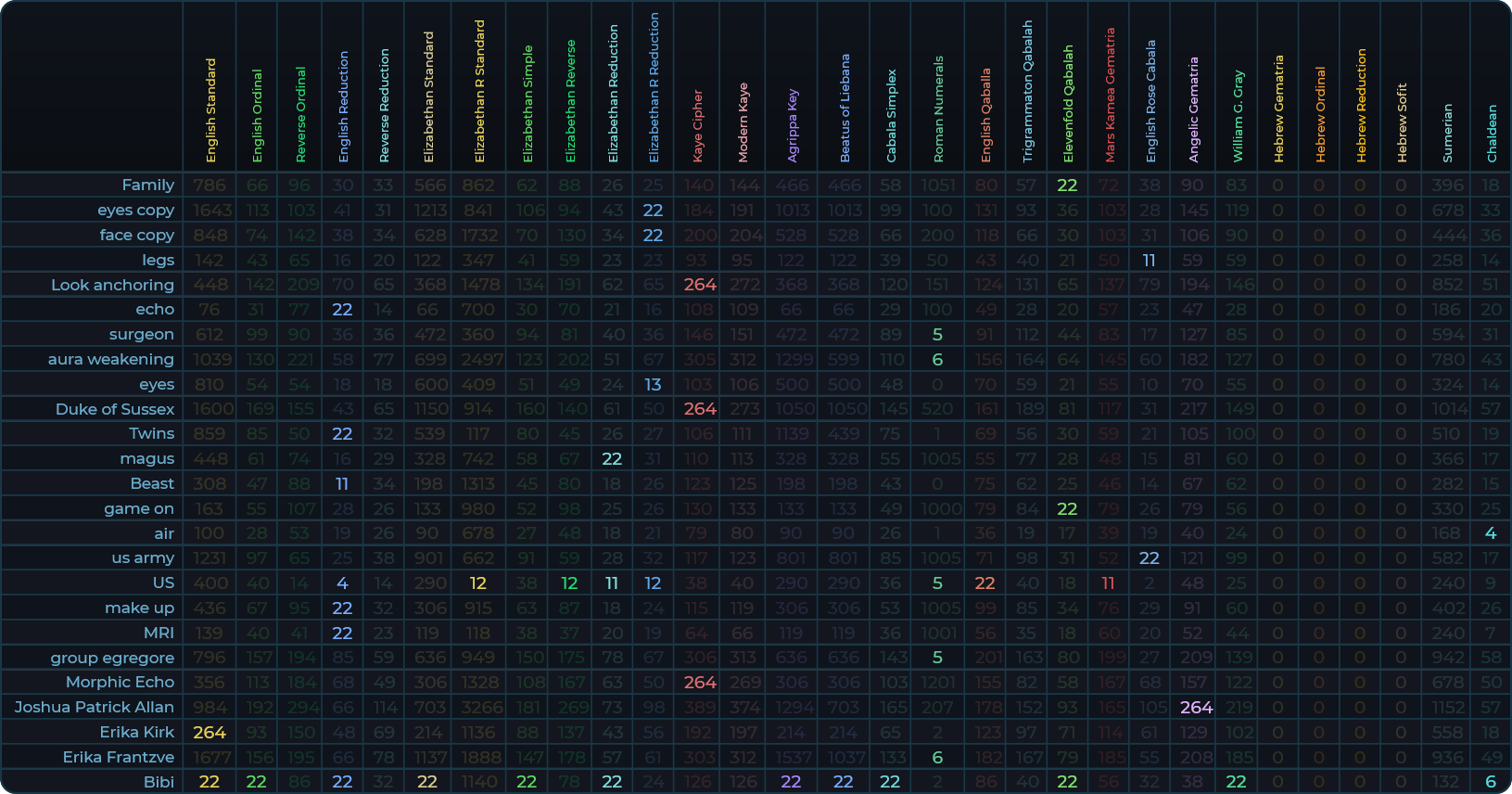
Task: Open the Erika Frantzve row label
Action: (118, 757)
